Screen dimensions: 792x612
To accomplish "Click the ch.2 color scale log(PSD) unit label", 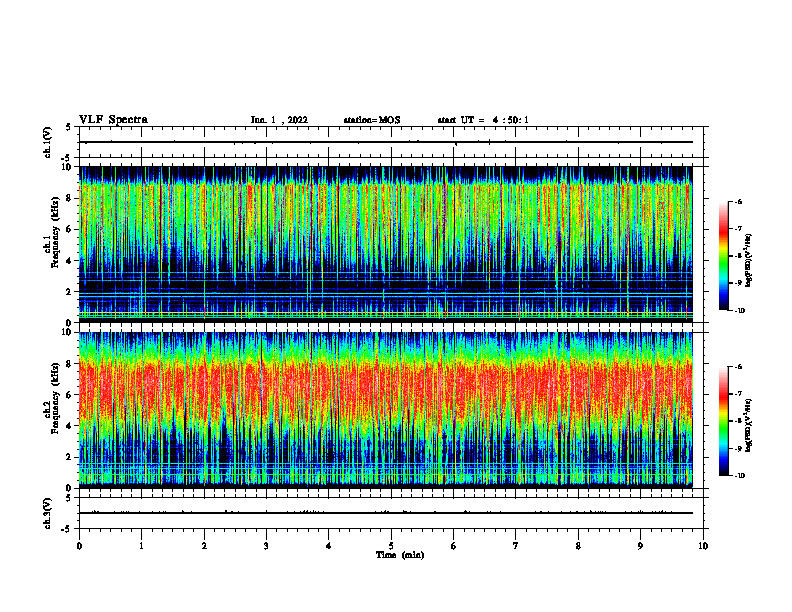I will [x=749, y=425].
